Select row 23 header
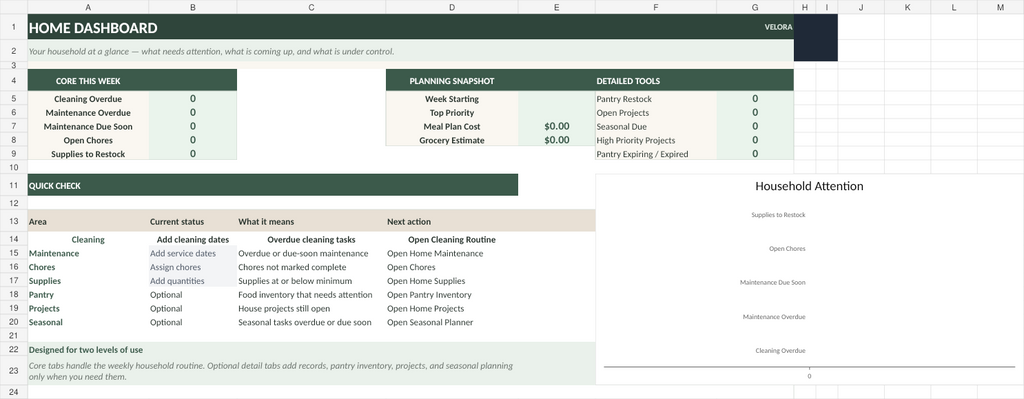 pos(14,370)
